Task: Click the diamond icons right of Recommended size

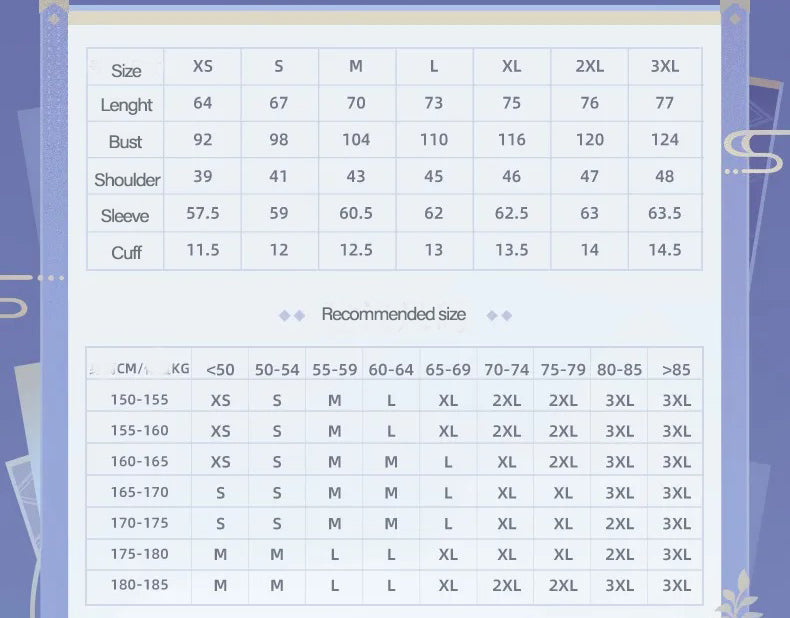Action: 499,315
